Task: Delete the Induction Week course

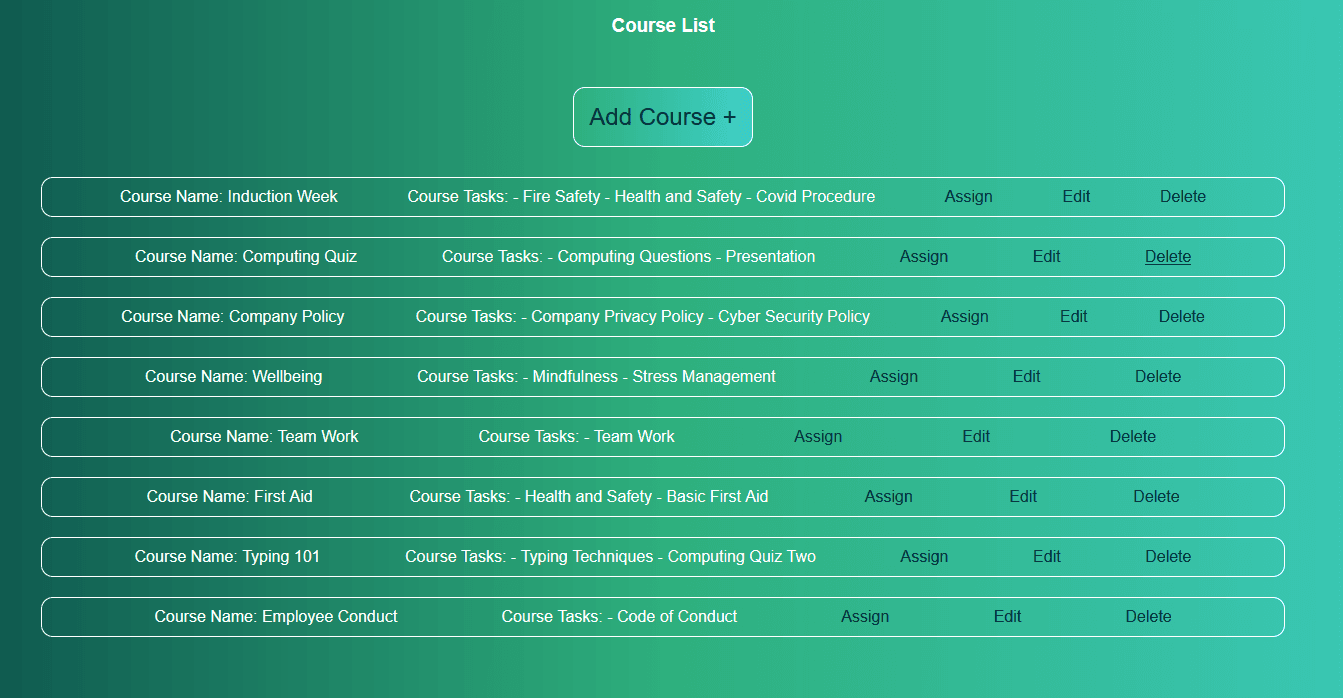Action: pyautogui.click(x=1182, y=197)
